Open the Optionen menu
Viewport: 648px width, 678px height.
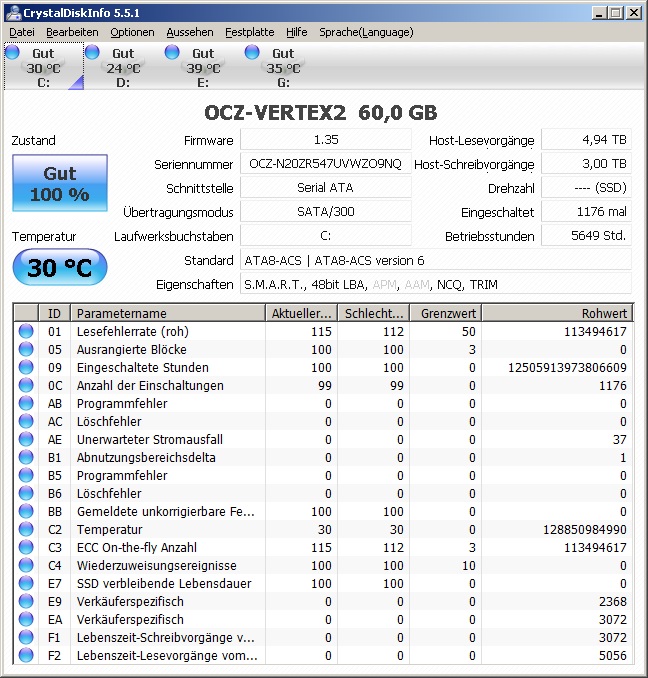[132, 32]
